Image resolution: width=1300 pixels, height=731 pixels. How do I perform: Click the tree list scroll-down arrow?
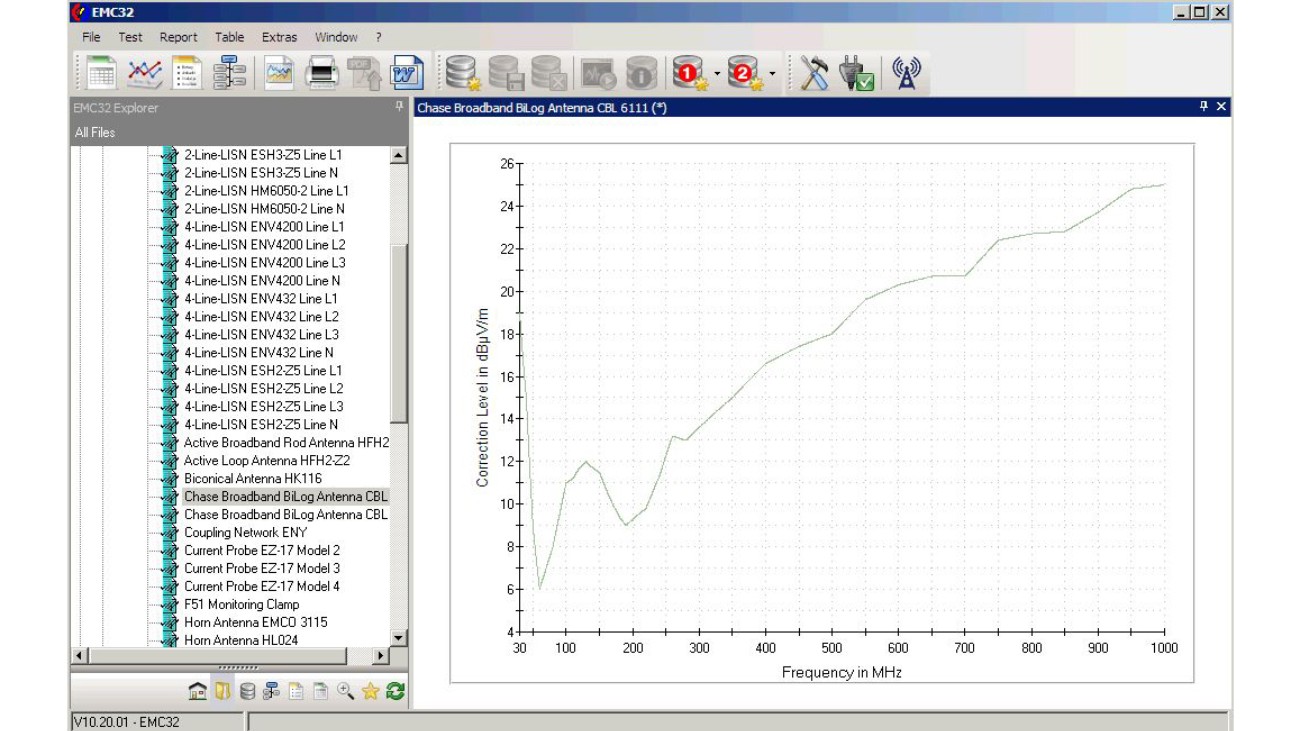pyautogui.click(x=398, y=638)
